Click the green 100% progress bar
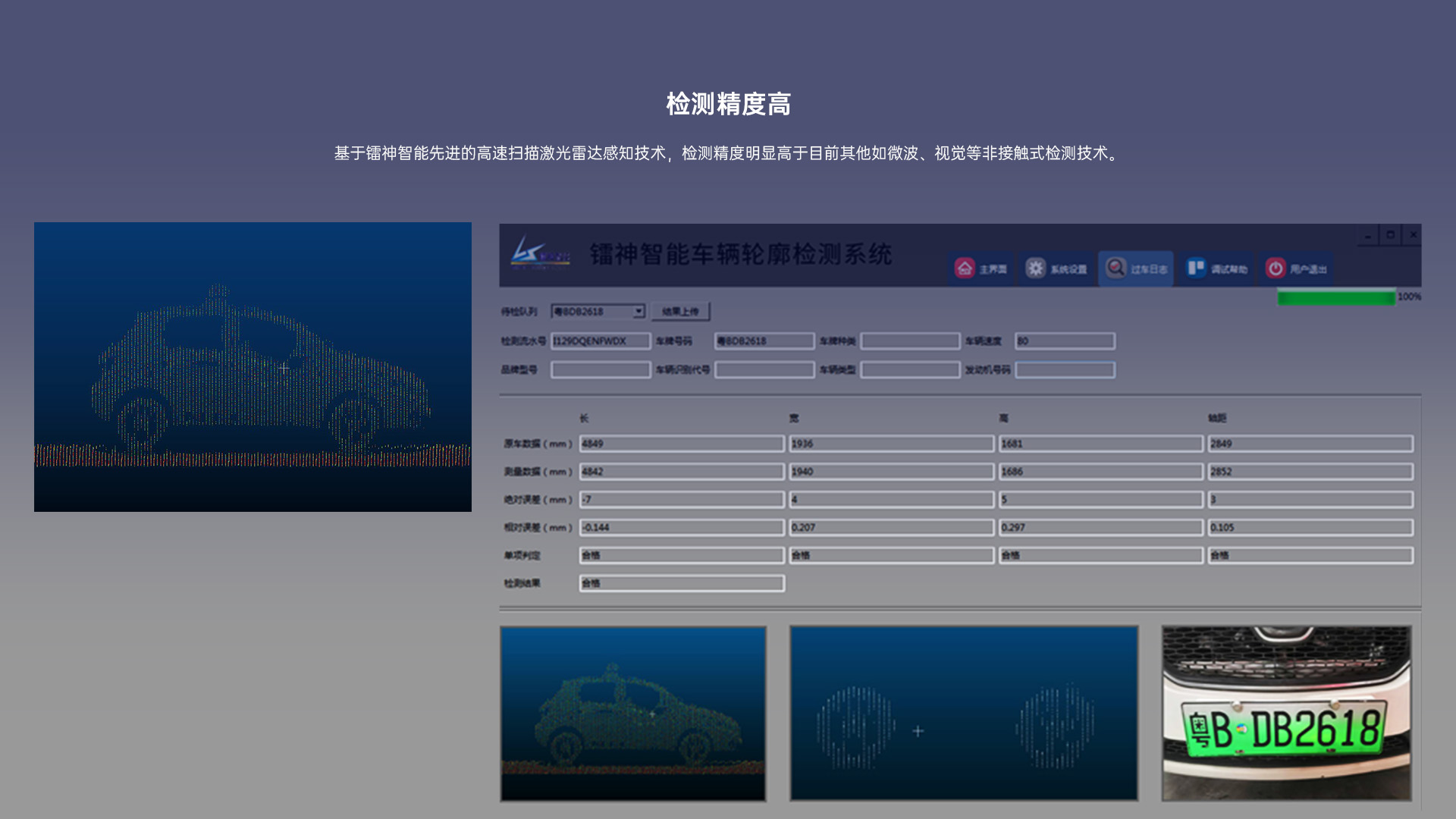The image size is (1456, 819). click(1335, 297)
